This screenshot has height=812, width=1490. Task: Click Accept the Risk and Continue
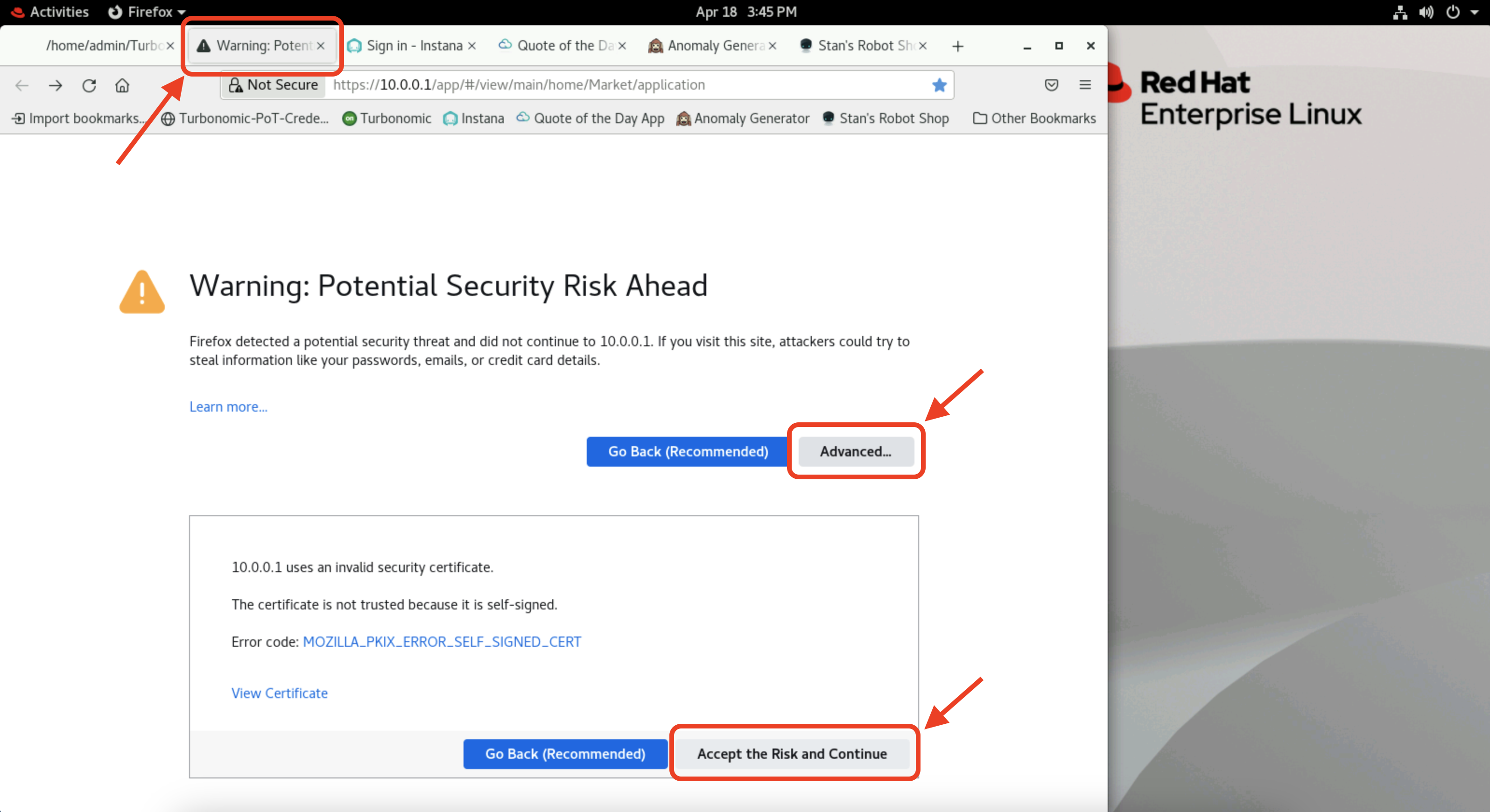coord(791,753)
